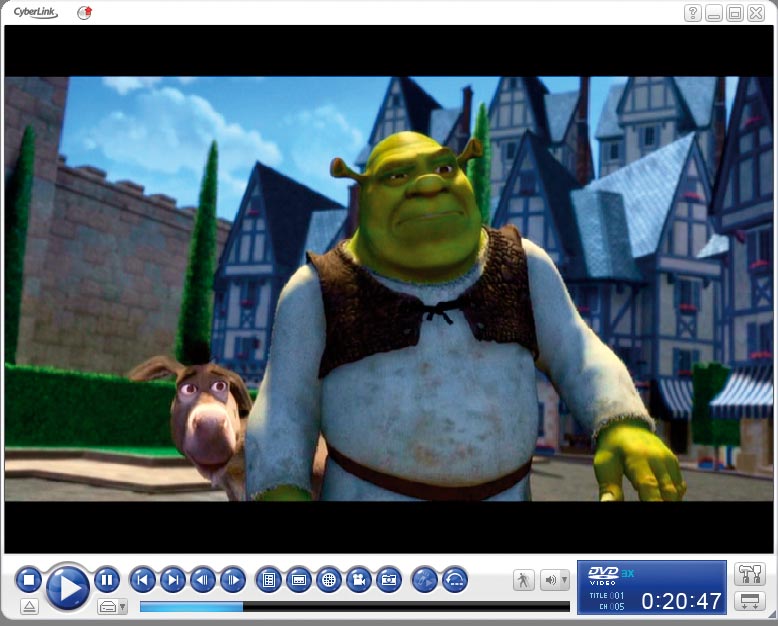
Task: Pause the movie
Action: pyautogui.click(x=107, y=579)
